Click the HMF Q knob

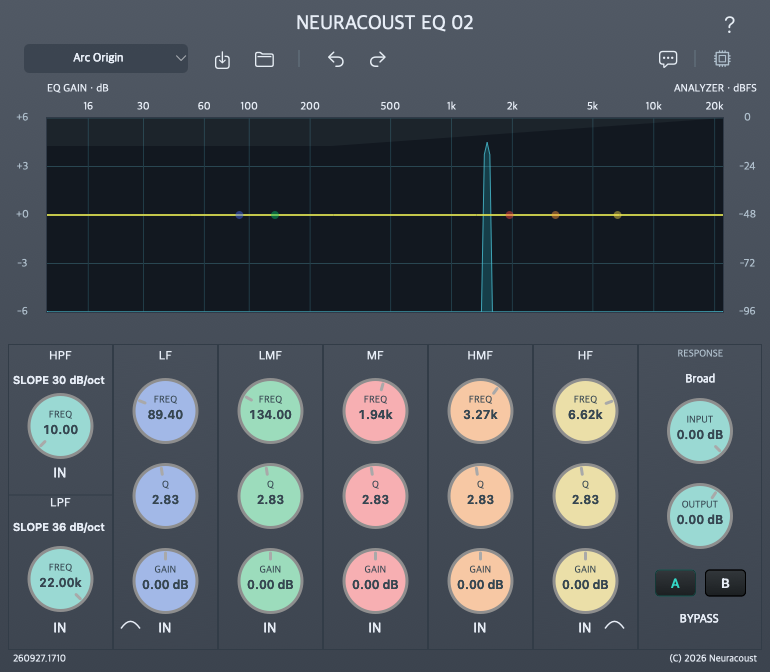point(480,496)
